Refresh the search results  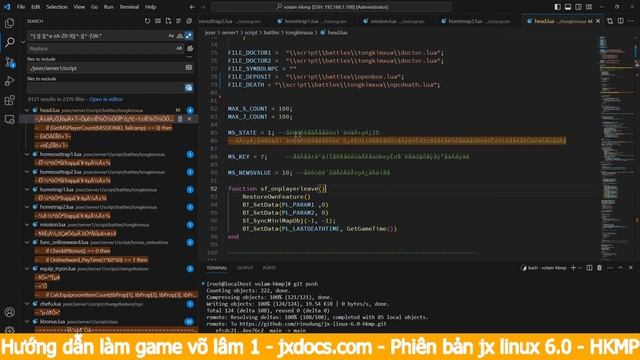147,21
